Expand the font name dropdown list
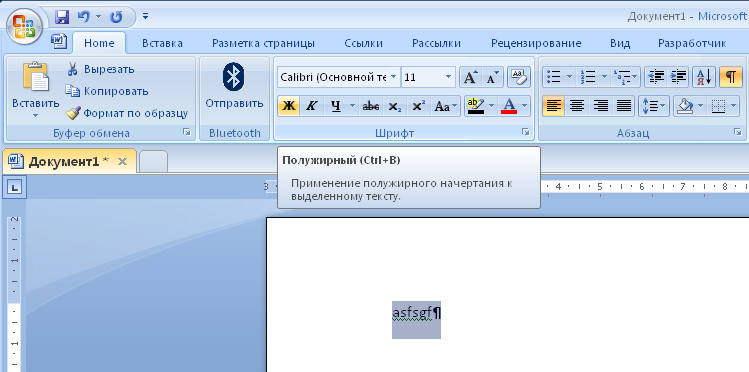 click(x=393, y=77)
